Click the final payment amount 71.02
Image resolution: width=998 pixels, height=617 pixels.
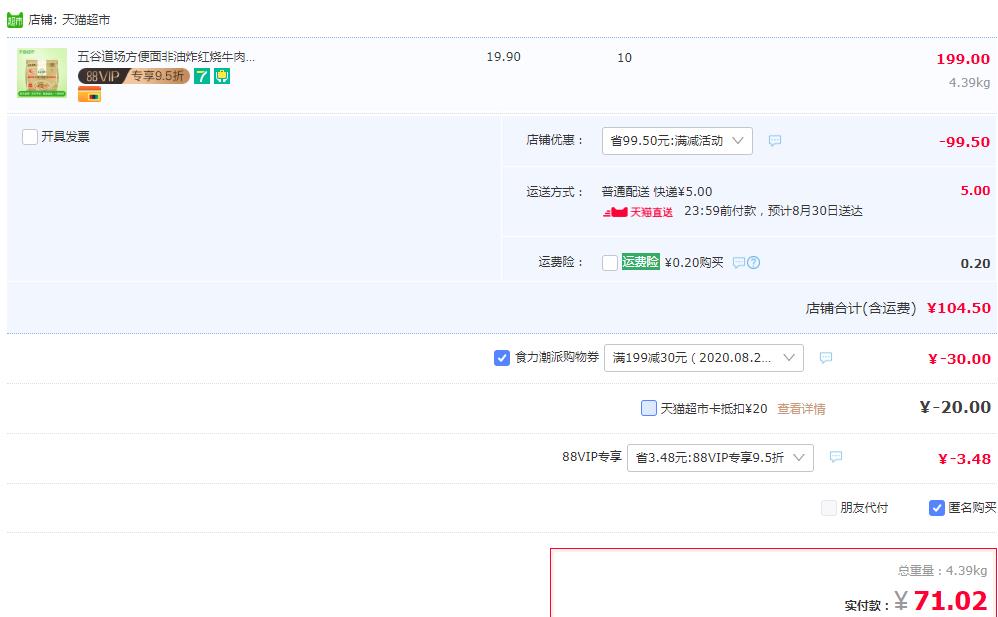[x=950, y=600]
